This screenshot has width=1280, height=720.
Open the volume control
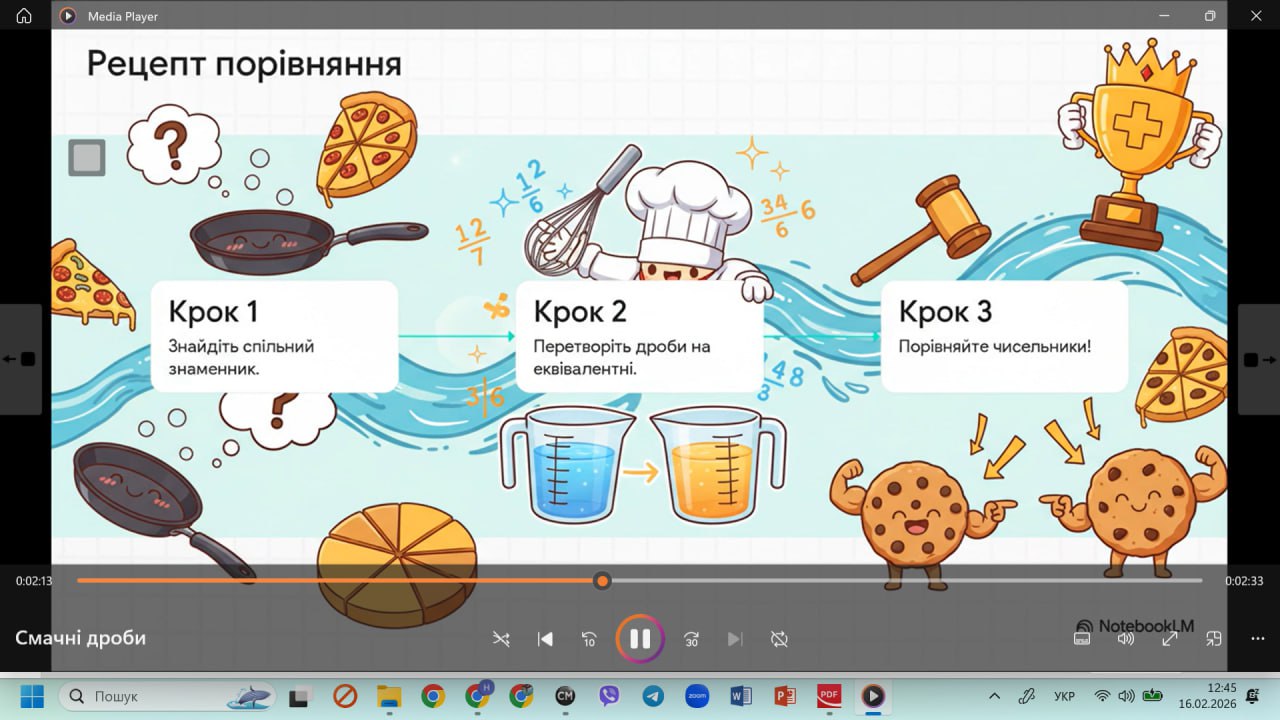point(1126,639)
